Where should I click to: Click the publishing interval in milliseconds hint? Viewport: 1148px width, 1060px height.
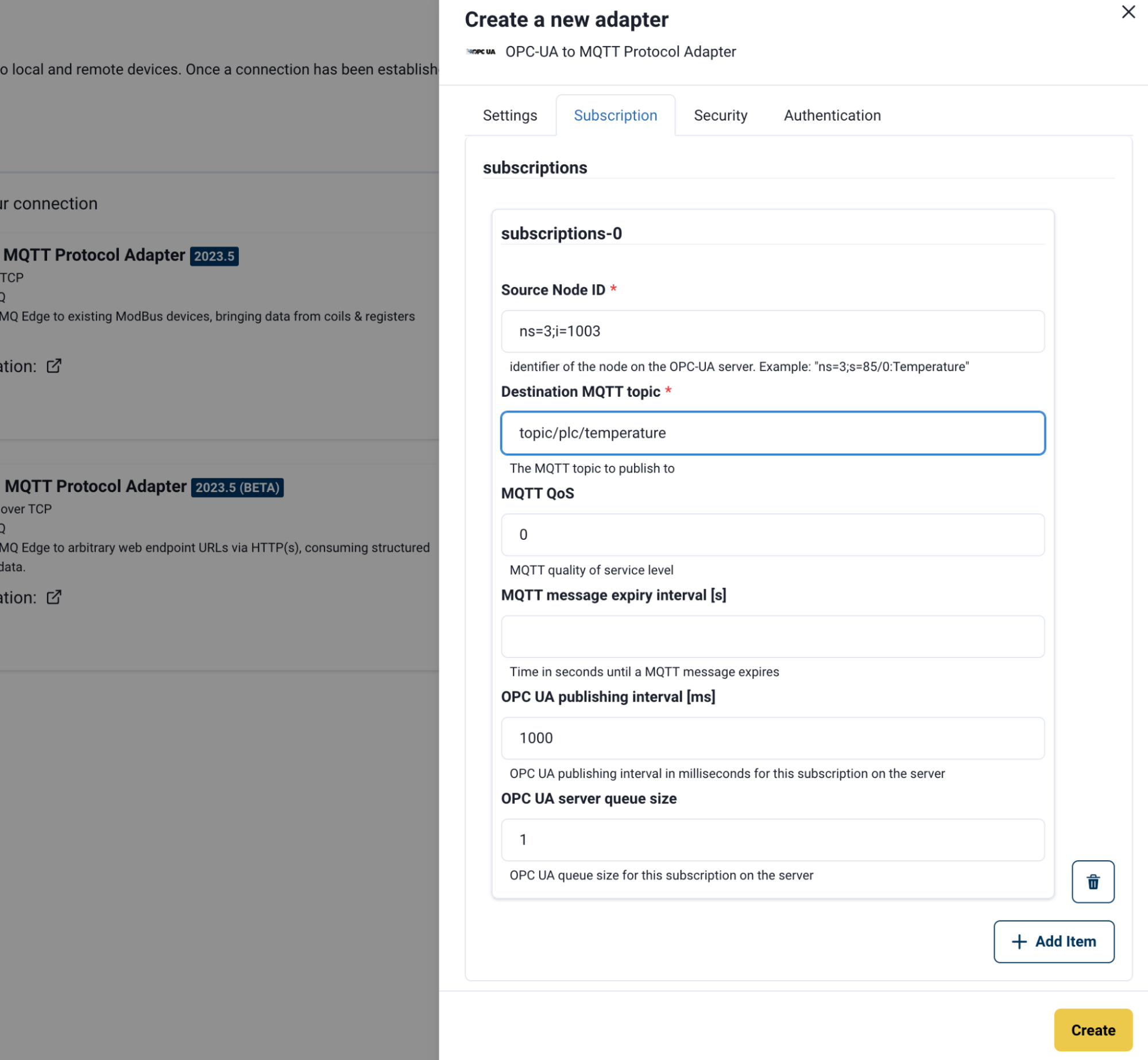727,773
